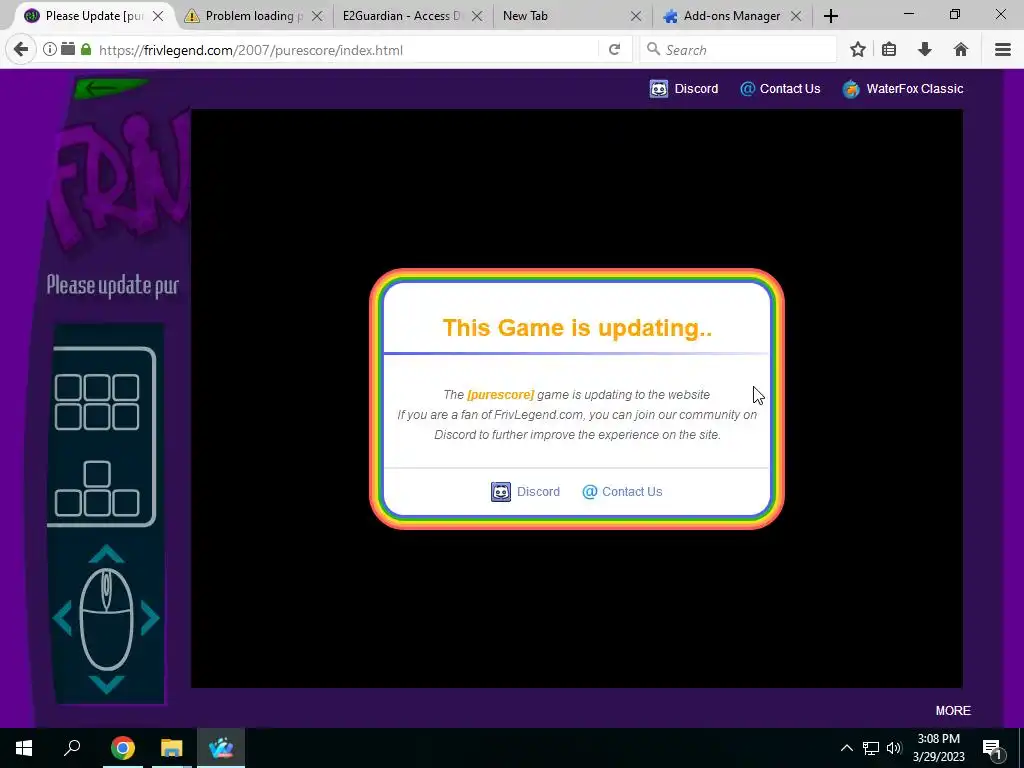Open the Contact Us link in top bar
This screenshot has height=768, width=1024.
(790, 89)
